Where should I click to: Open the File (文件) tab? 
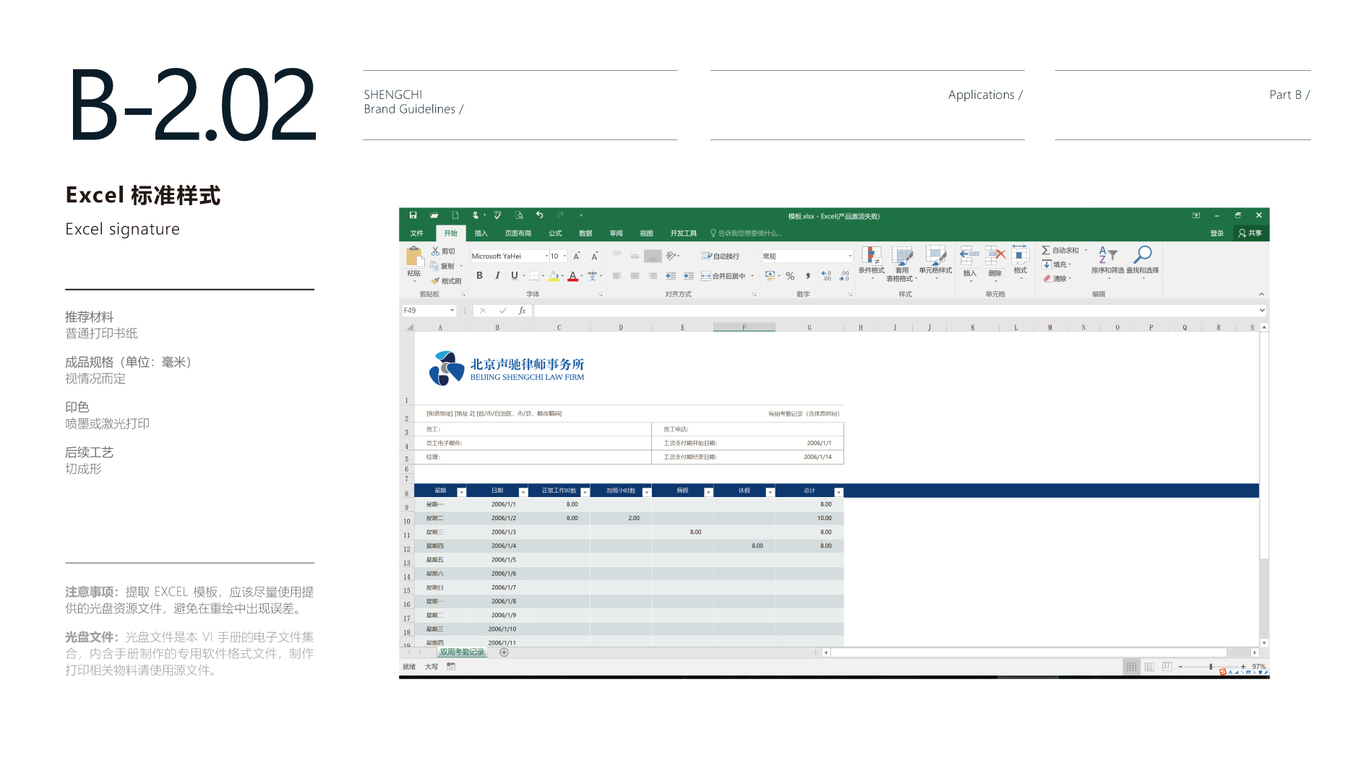pyautogui.click(x=417, y=233)
